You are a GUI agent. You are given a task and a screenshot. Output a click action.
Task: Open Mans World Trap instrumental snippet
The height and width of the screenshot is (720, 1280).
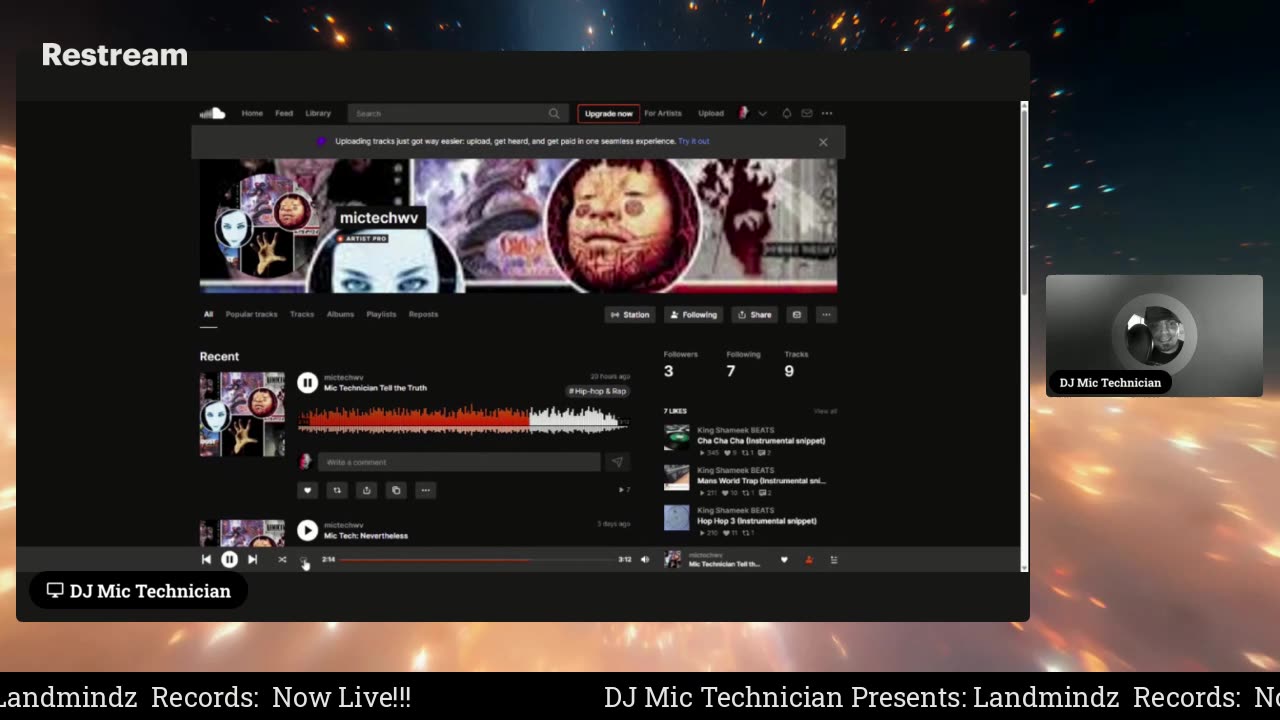point(761,481)
